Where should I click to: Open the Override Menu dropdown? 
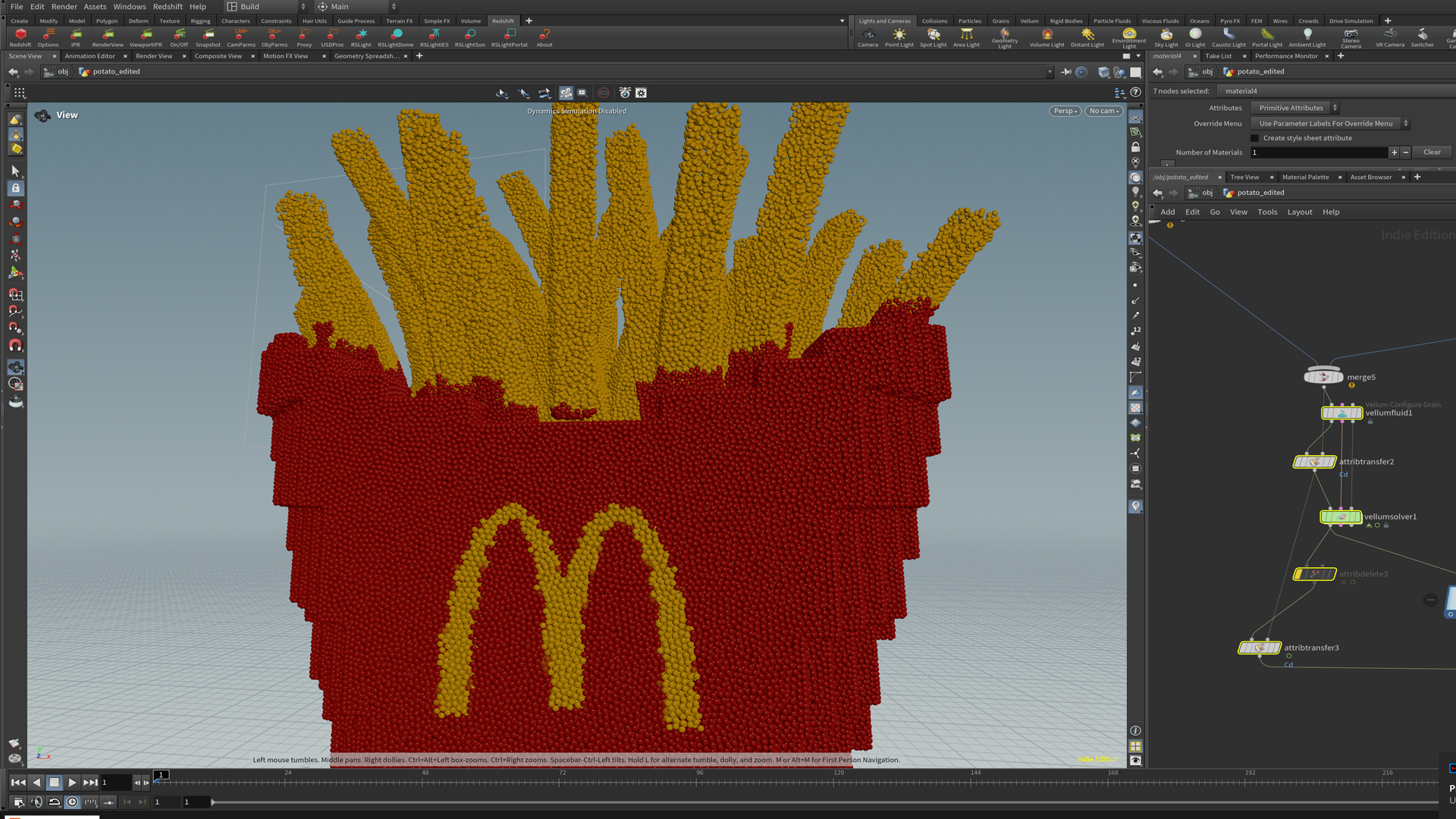click(x=1329, y=124)
